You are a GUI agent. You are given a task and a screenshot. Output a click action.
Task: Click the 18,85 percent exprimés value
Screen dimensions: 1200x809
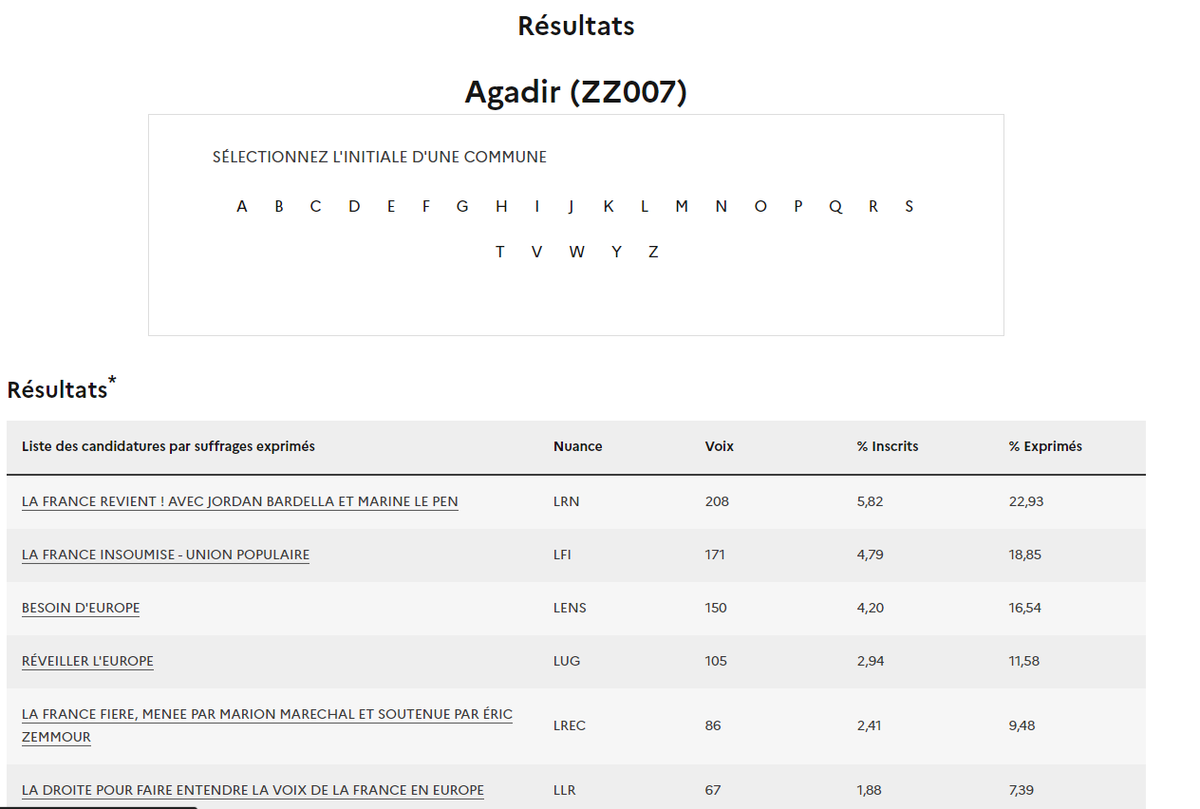pos(1025,555)
